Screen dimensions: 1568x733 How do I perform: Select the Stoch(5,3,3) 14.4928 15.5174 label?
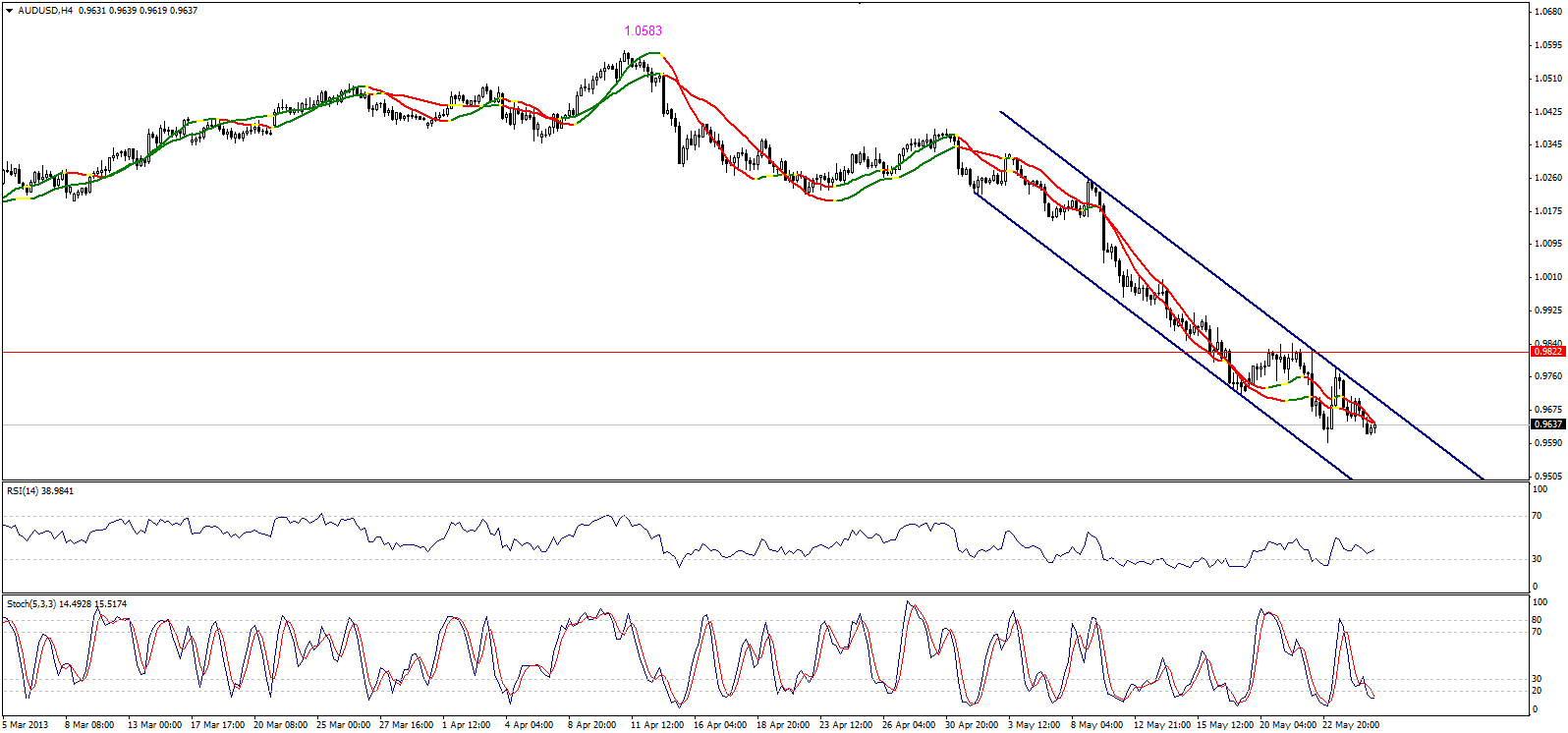(67, 603)
